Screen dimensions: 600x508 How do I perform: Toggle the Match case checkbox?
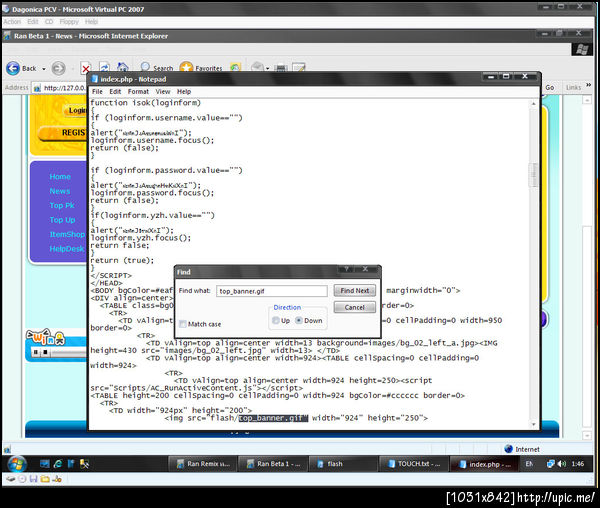[x=183, y=324]
